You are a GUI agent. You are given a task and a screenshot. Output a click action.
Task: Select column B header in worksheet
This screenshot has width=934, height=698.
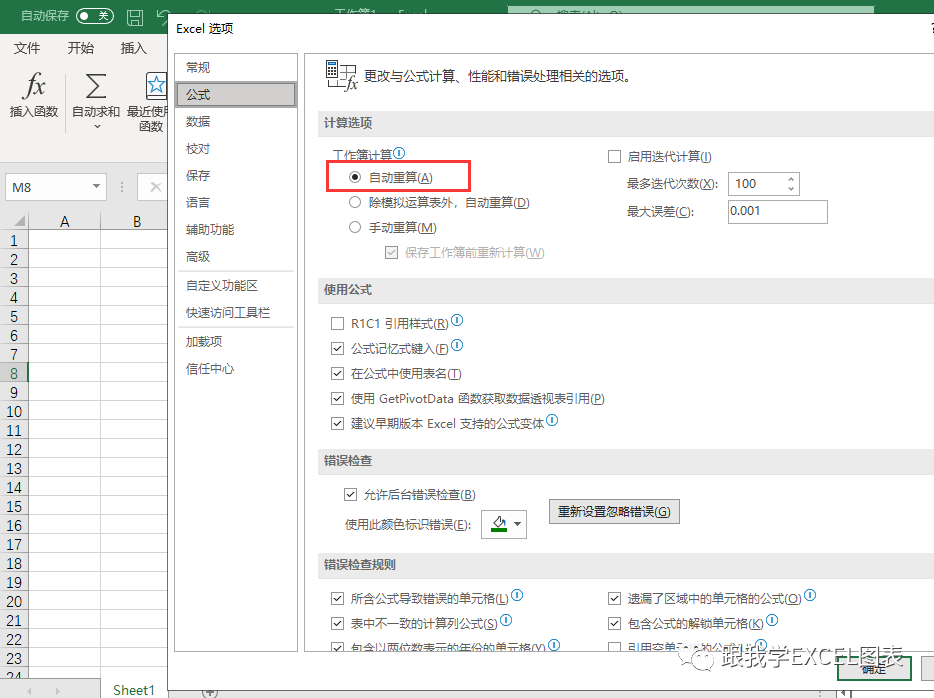tap(135, 222)
